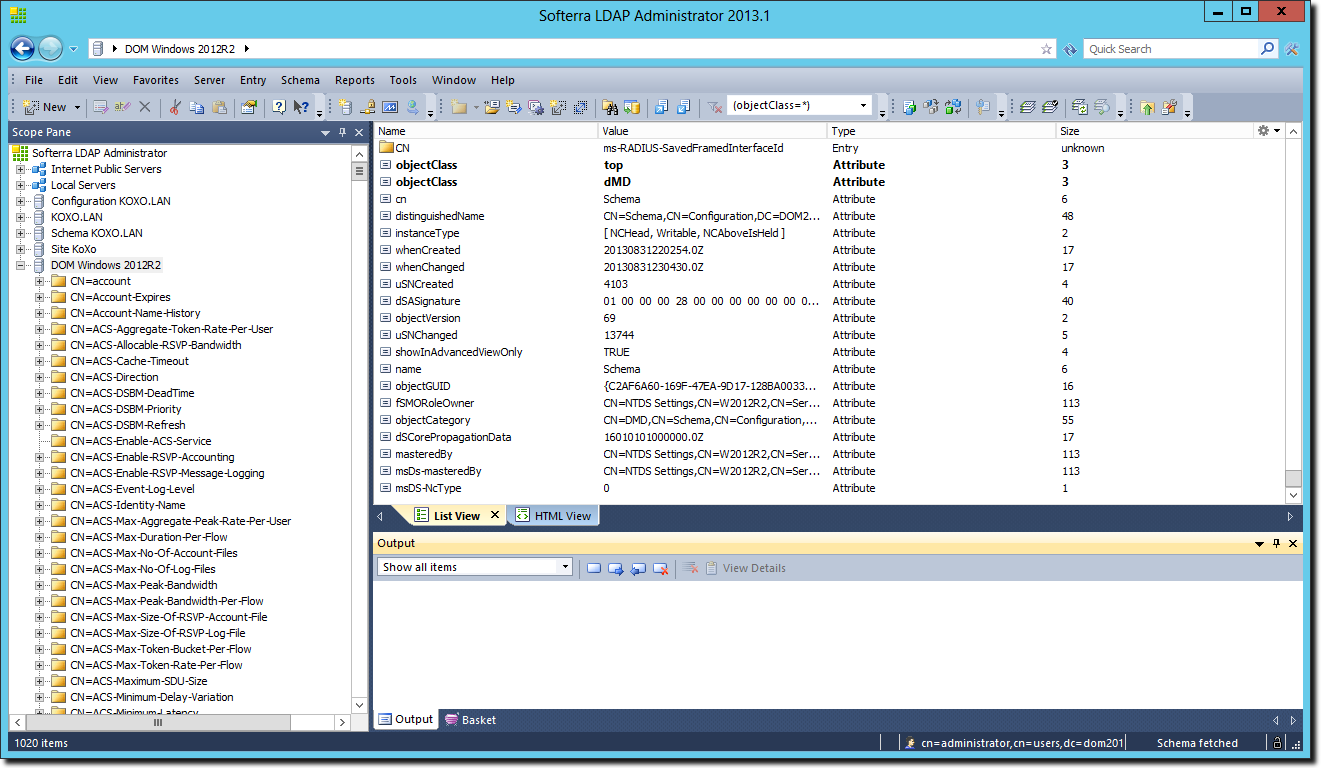Click the settings wrench icon at top right
The width and height of the screenshot is (1321, 768).
click(x=1291, y=49)
